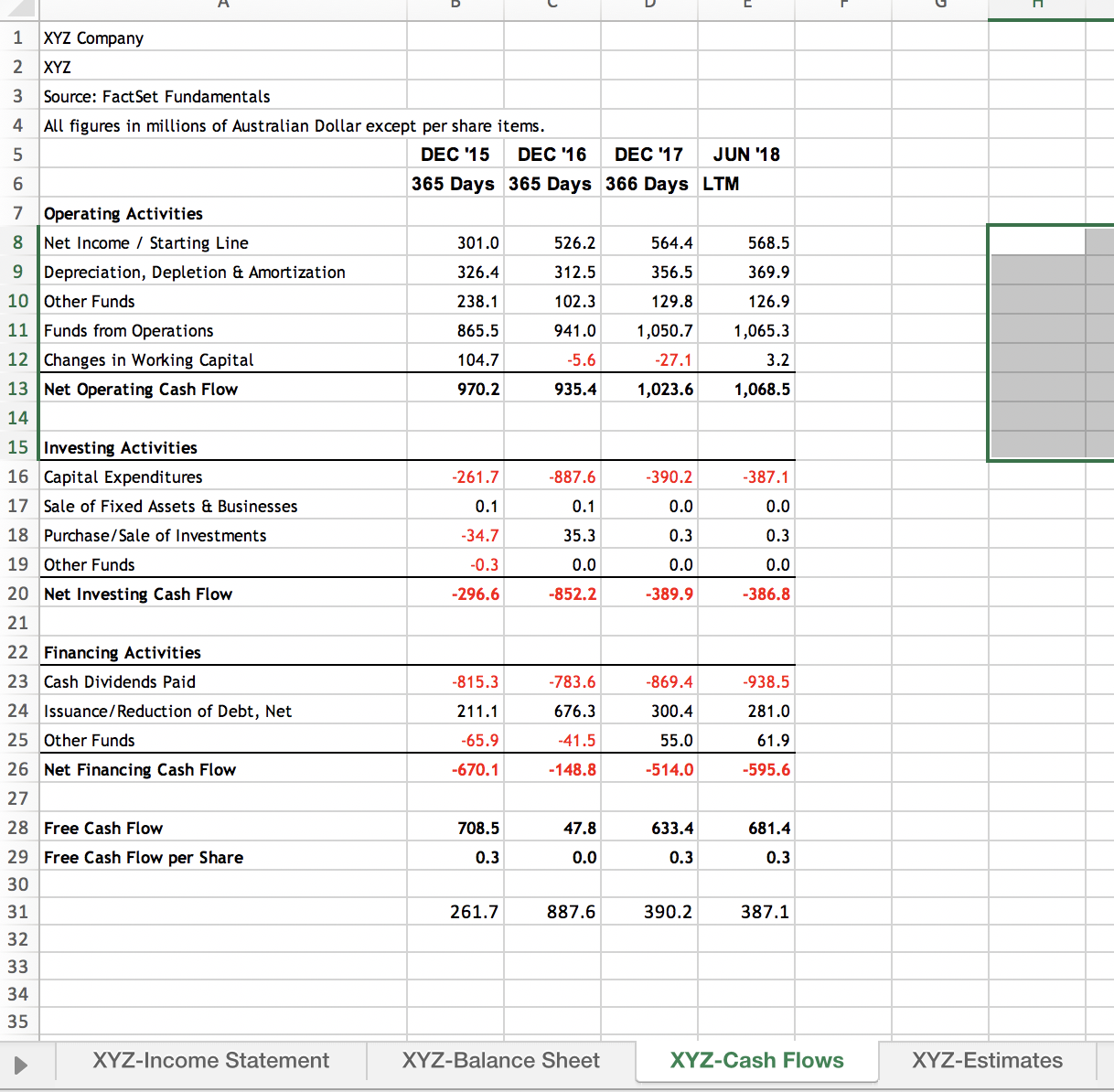Image resolution: width=1114 pixels, height=1092 pixels.
Task: Click the DEC '17 column heading cell
Action: tap(649, 154)
